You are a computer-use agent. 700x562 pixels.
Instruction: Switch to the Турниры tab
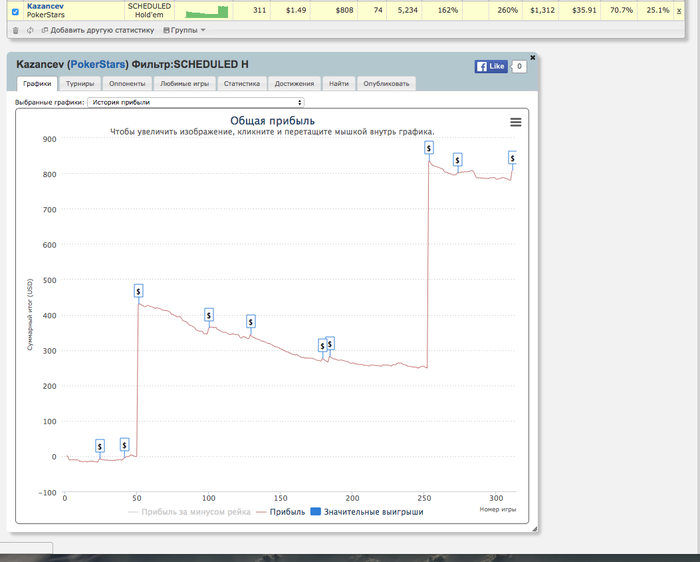[80, 83]
